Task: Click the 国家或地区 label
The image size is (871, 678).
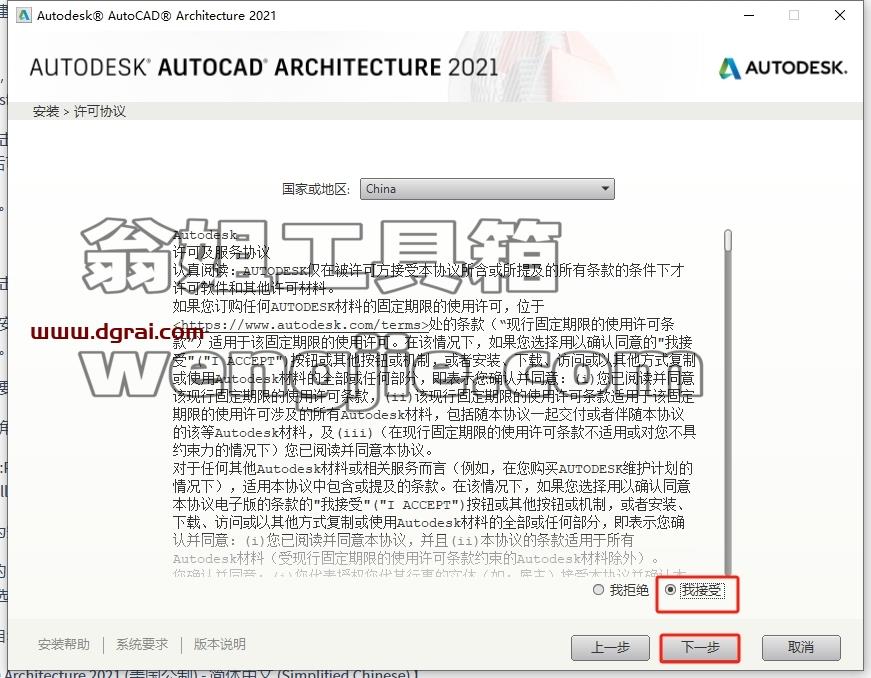Action: point(316,189)
